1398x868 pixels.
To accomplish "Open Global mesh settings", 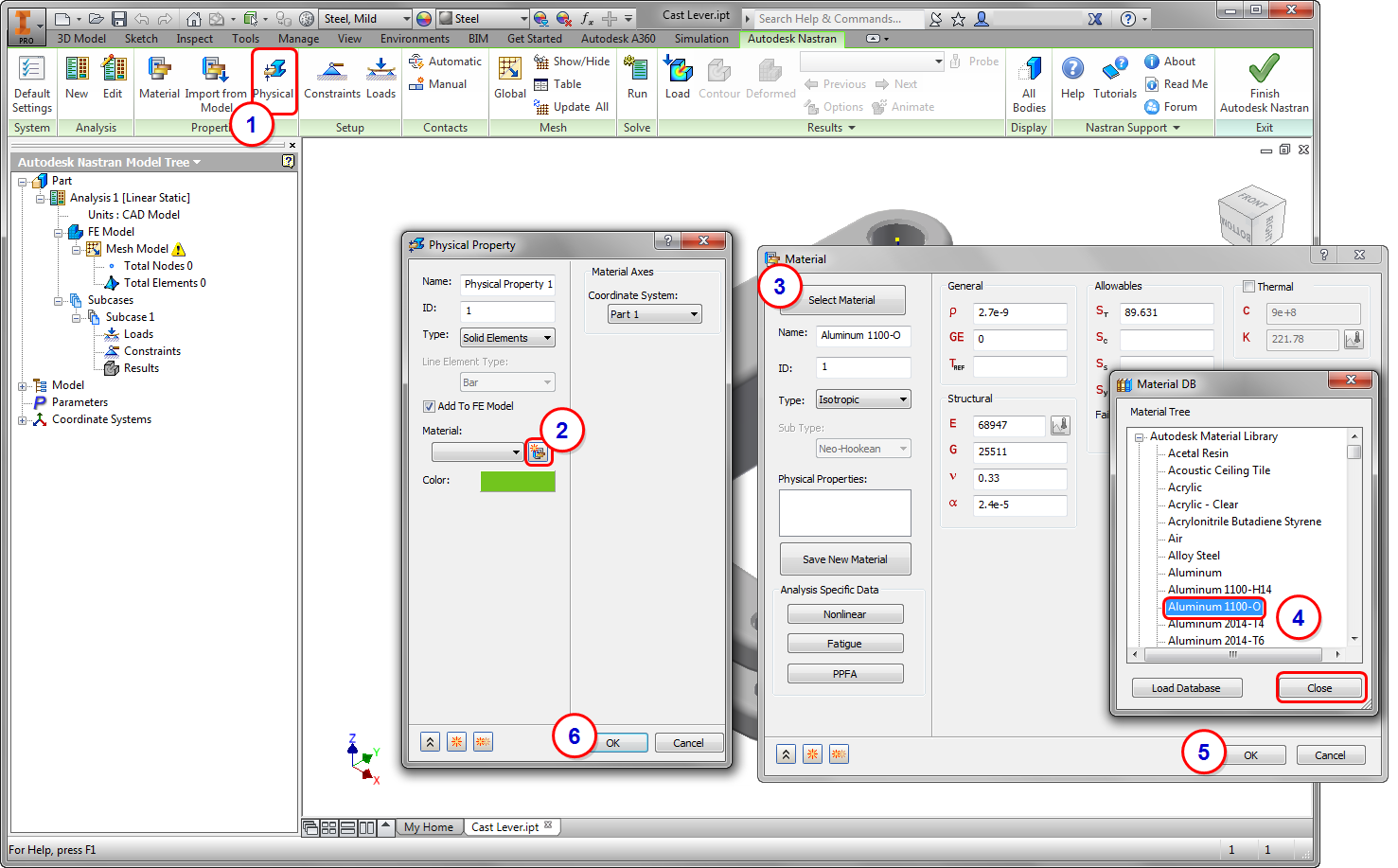I will point(510,78).
